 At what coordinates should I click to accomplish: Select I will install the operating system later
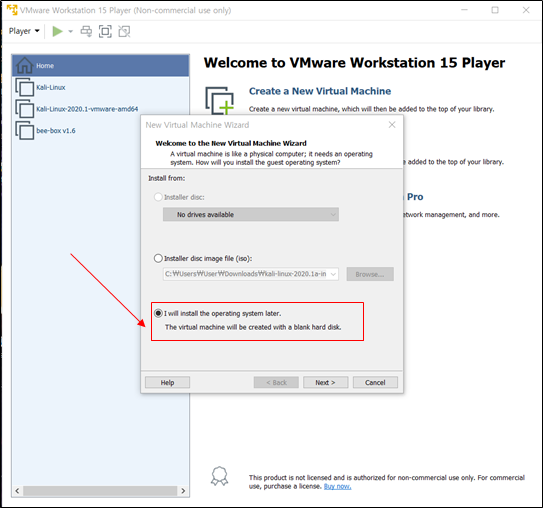click(158, 313)
